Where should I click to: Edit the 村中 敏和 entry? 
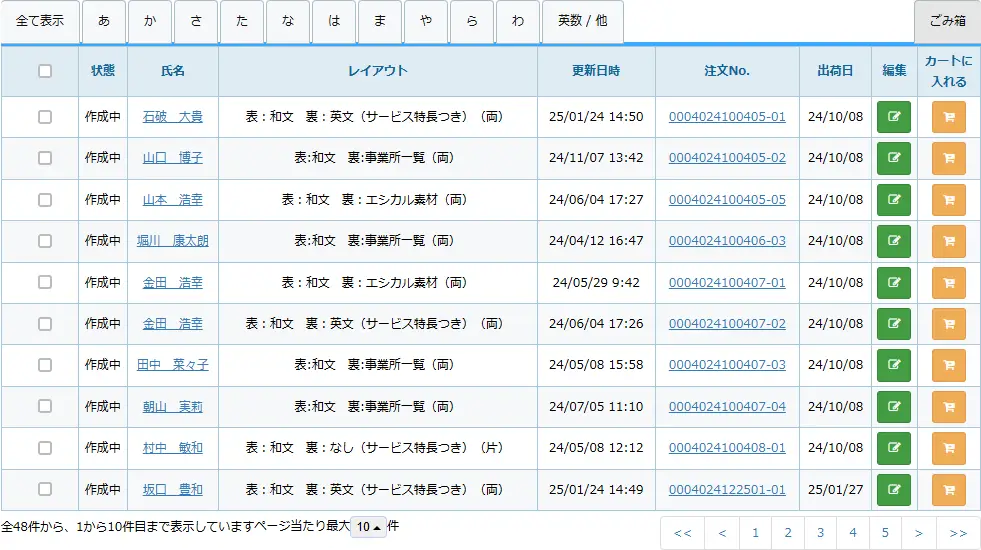click(893, 448)
